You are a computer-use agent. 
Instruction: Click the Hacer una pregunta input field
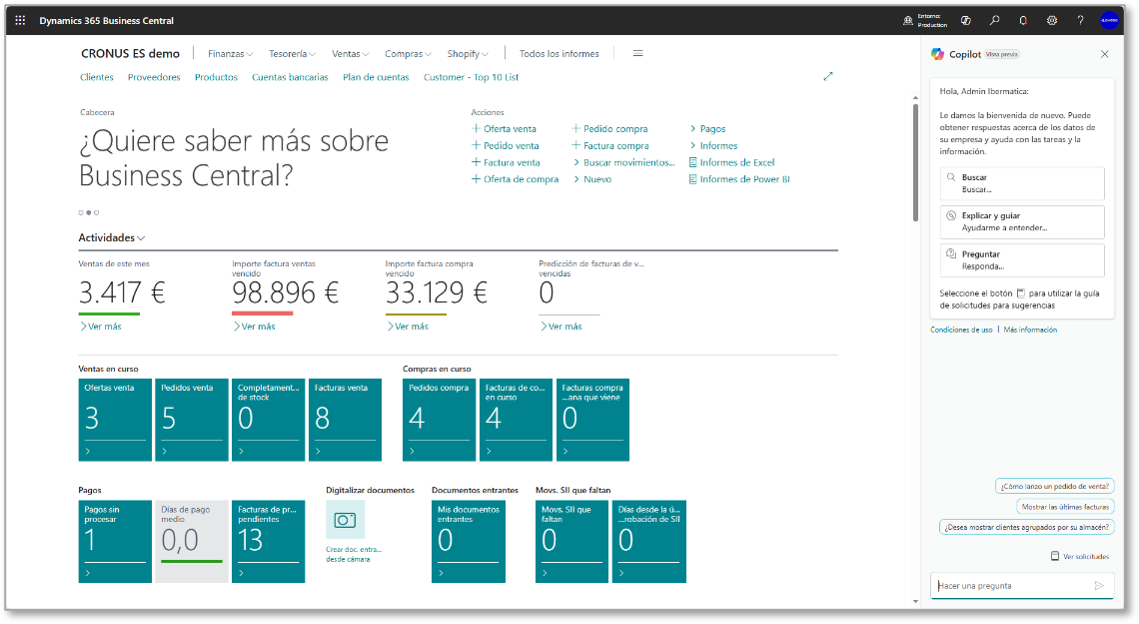(1010, 586)
